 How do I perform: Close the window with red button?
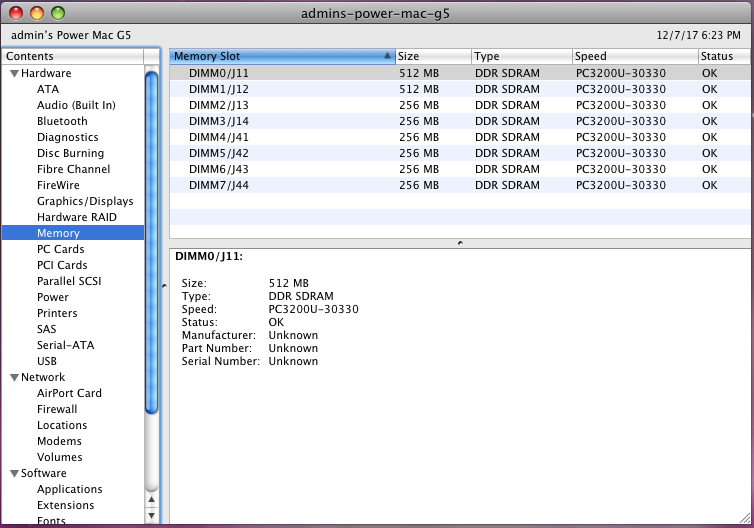tap(16, 13)
